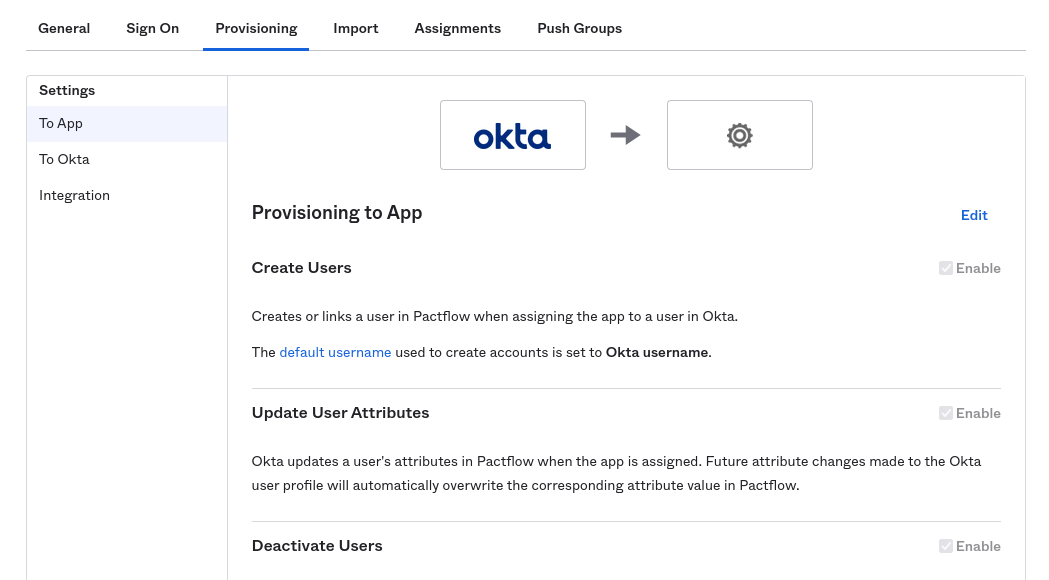Click the Provisioning to App heading
Screen dimensions: 1049x580
[x=337, y=213]
